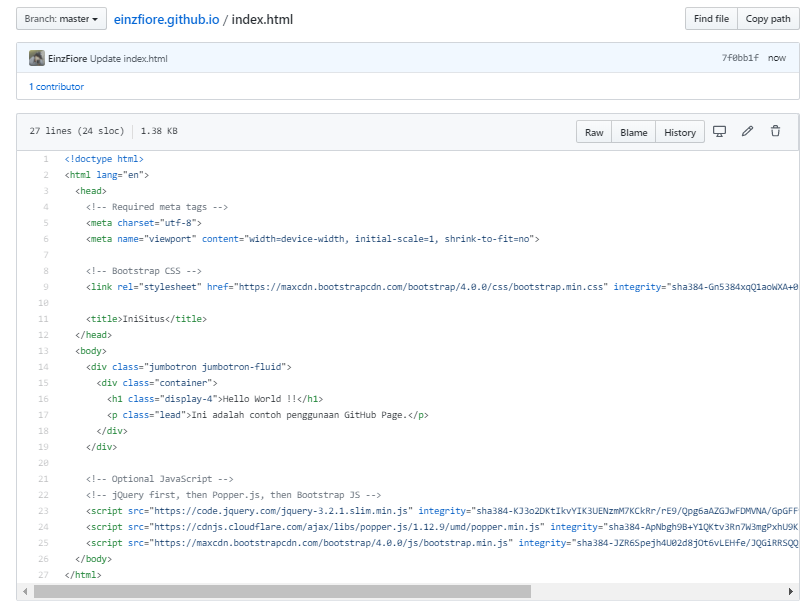This screenshot has height=606, width=810.
Task: View the Raw file
Action: click(594, 132)
